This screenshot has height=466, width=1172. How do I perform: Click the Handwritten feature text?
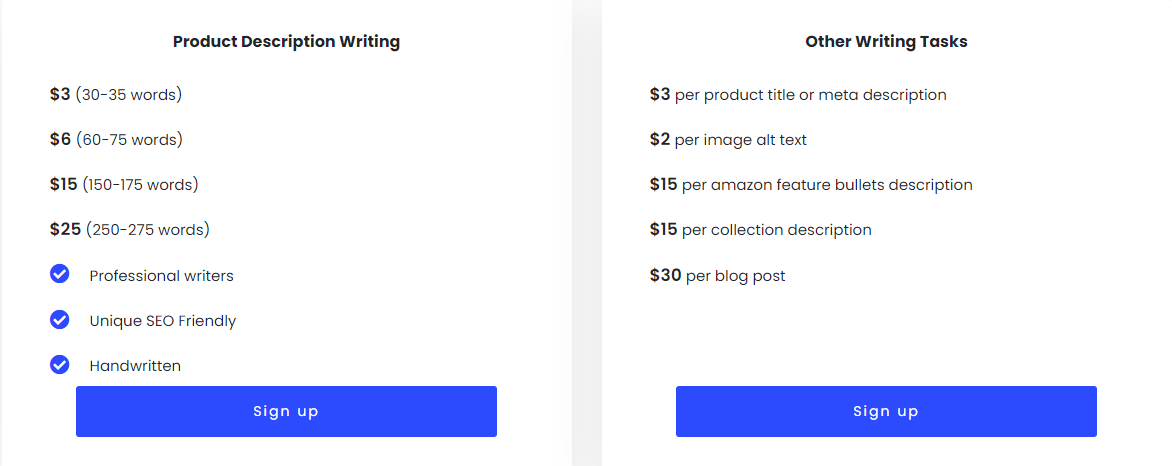click(135, 366)
